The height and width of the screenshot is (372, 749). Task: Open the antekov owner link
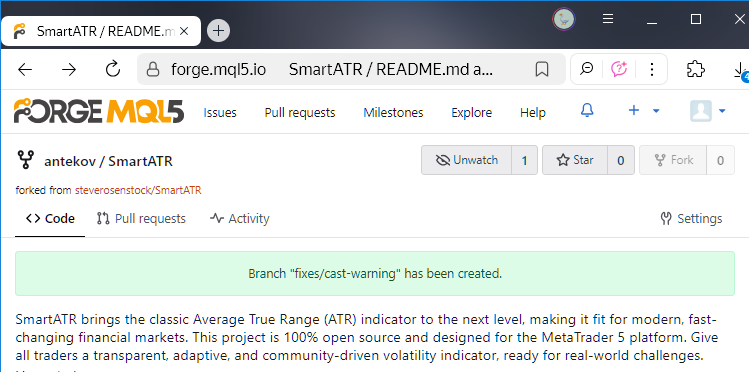pyautogui.click(x=70, y=161)
